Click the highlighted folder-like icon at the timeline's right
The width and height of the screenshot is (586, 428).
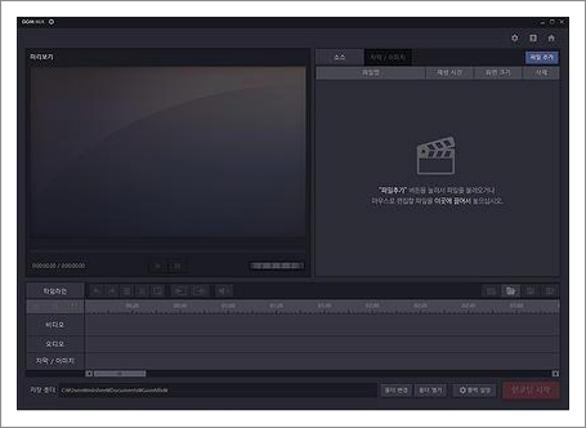[511, 291]
